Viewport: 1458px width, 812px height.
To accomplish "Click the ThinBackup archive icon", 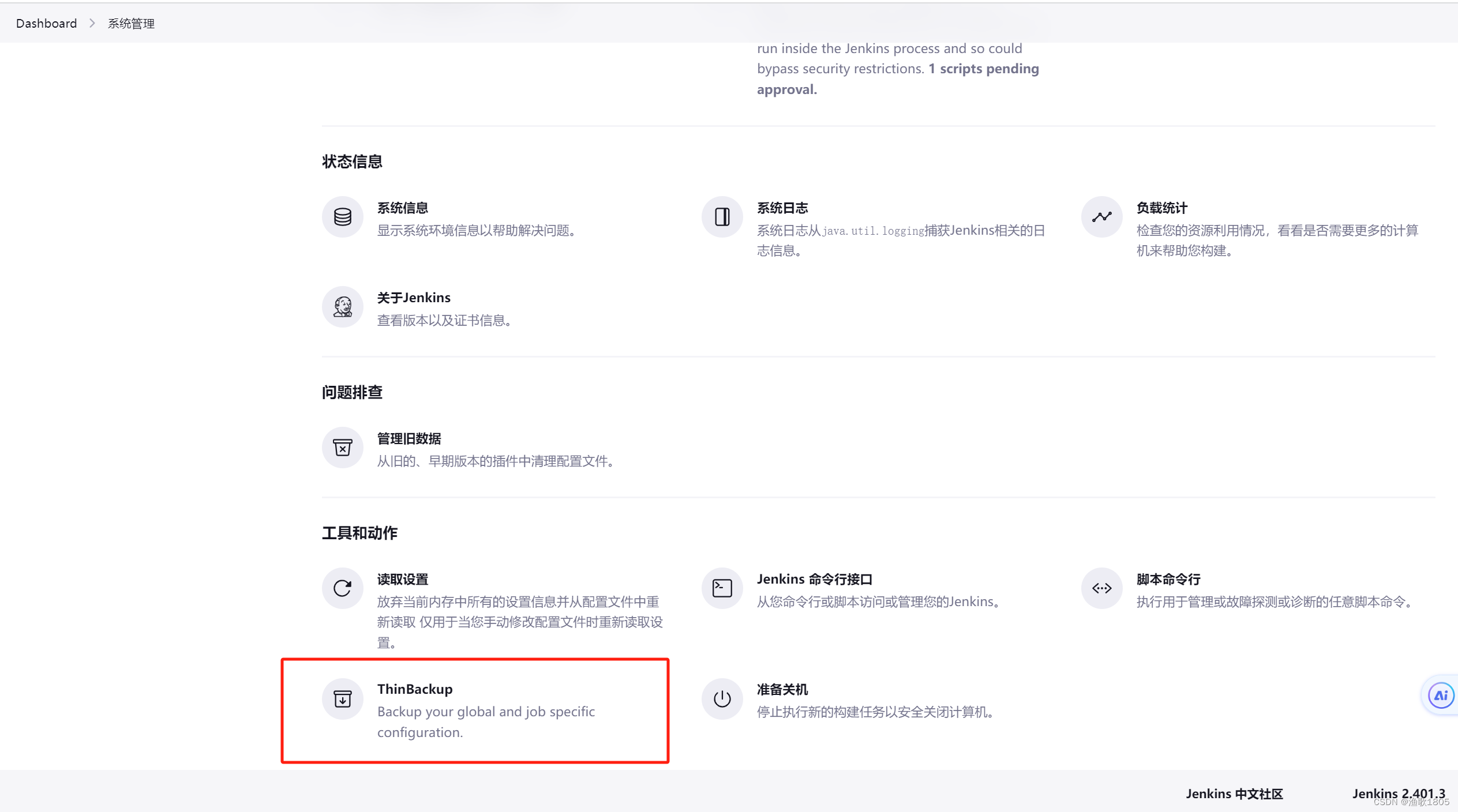I will 342,699.
